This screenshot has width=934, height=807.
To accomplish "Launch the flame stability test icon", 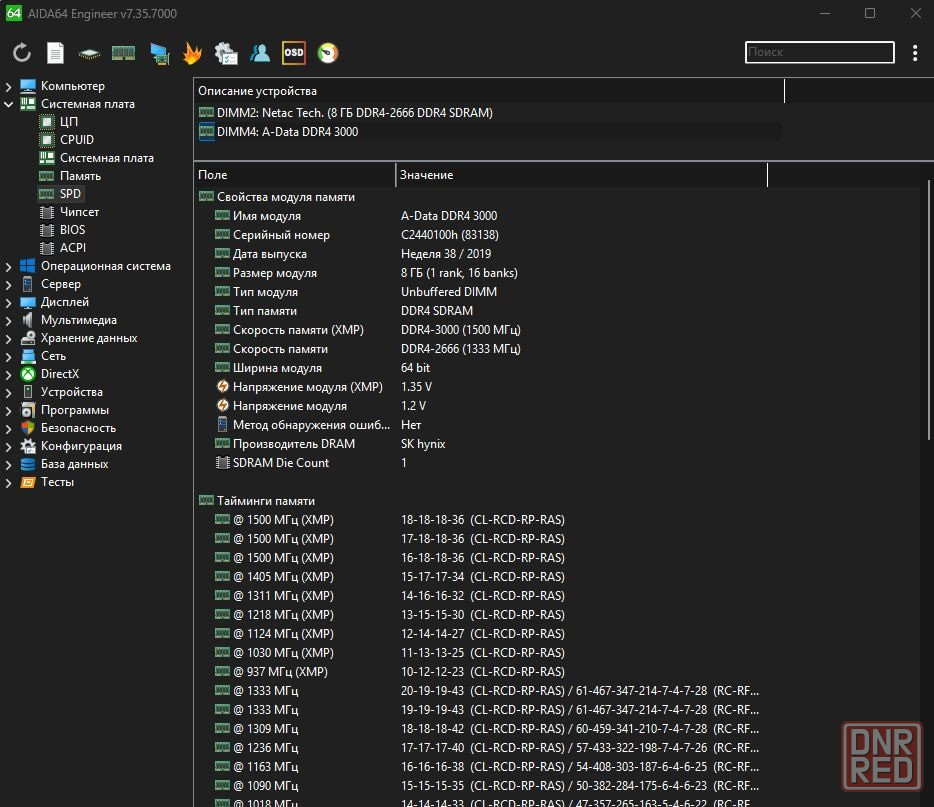I will pyautogui.click(x=192, y=53).
